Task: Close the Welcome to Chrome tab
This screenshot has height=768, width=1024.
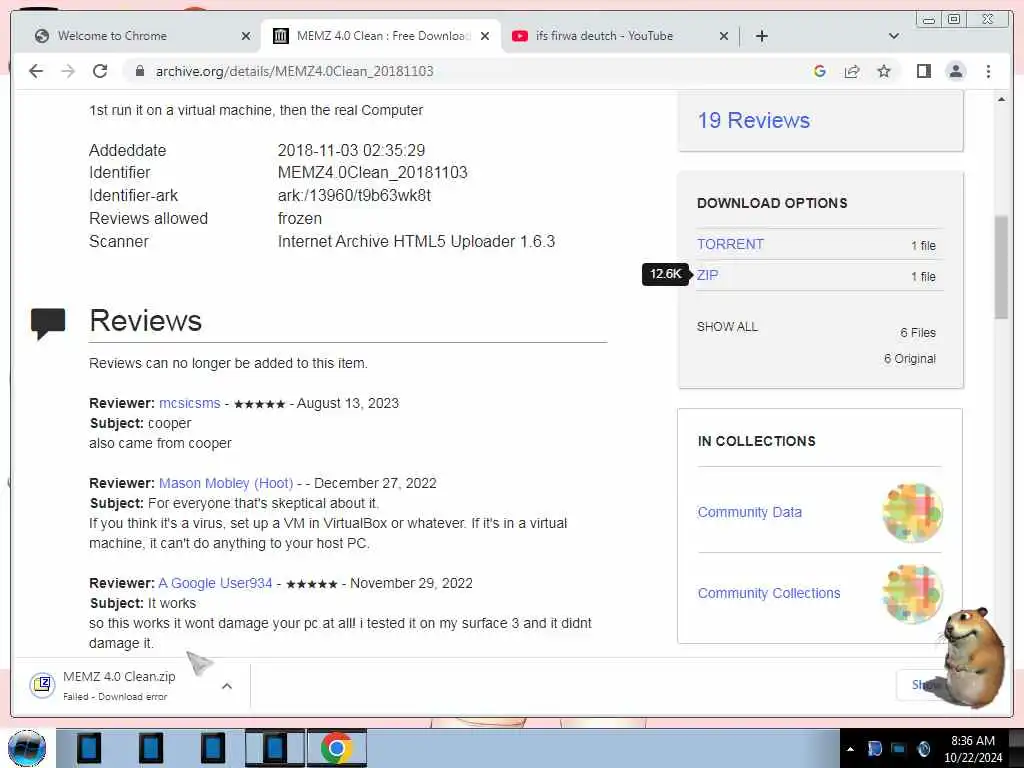Action: pyautogui.click(x=246, y=36)
